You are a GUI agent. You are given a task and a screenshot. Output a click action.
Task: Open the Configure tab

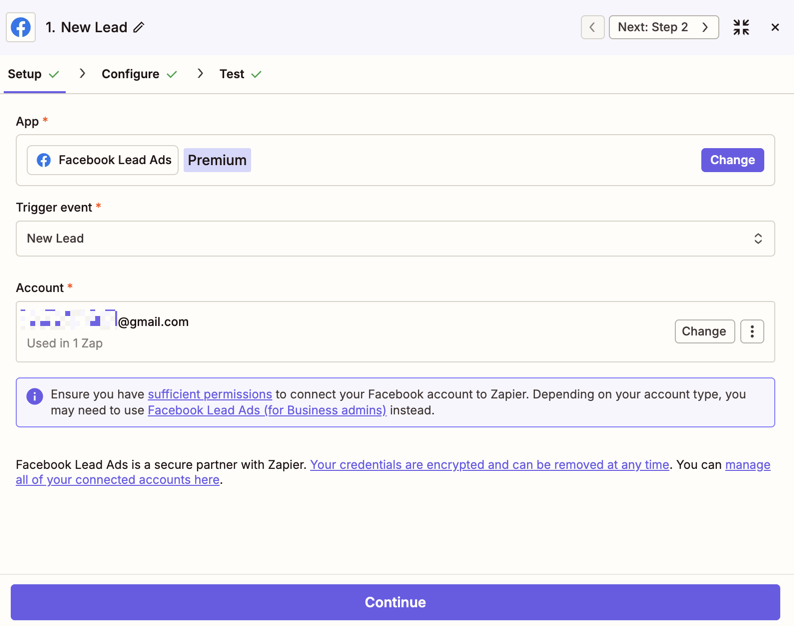139,74
